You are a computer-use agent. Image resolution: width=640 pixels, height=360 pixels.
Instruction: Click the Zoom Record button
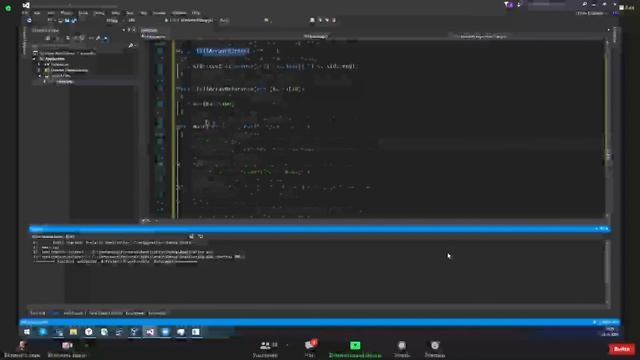click(x=402, y=349)
